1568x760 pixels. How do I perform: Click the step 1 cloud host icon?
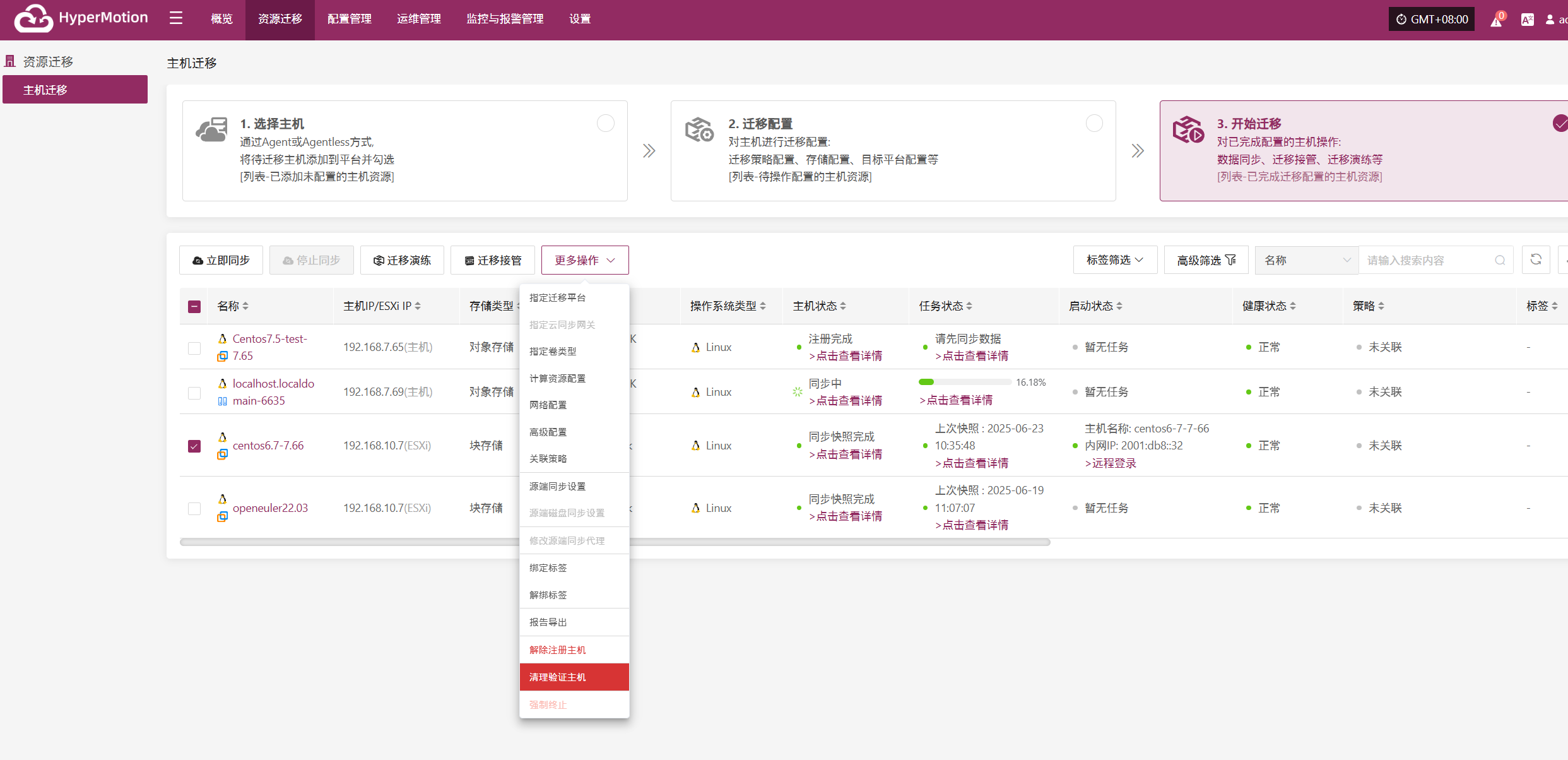(211, 129)
